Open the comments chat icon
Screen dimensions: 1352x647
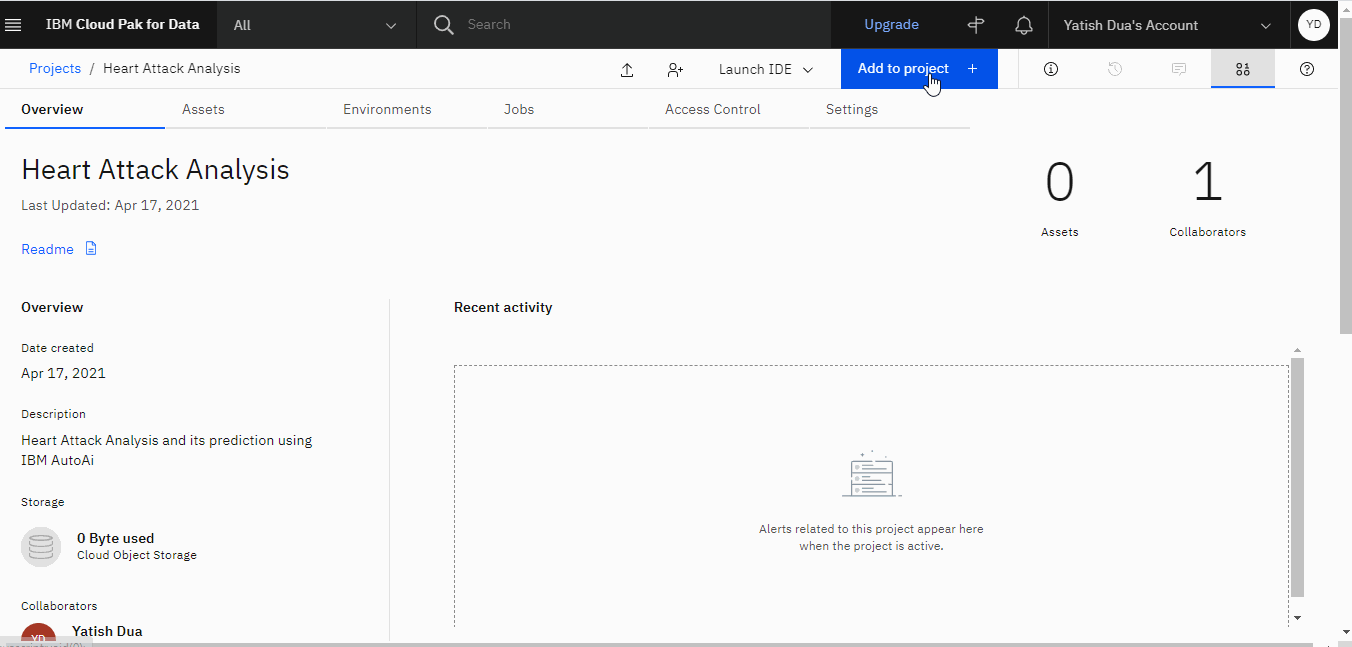click(x=1179, y=69)
